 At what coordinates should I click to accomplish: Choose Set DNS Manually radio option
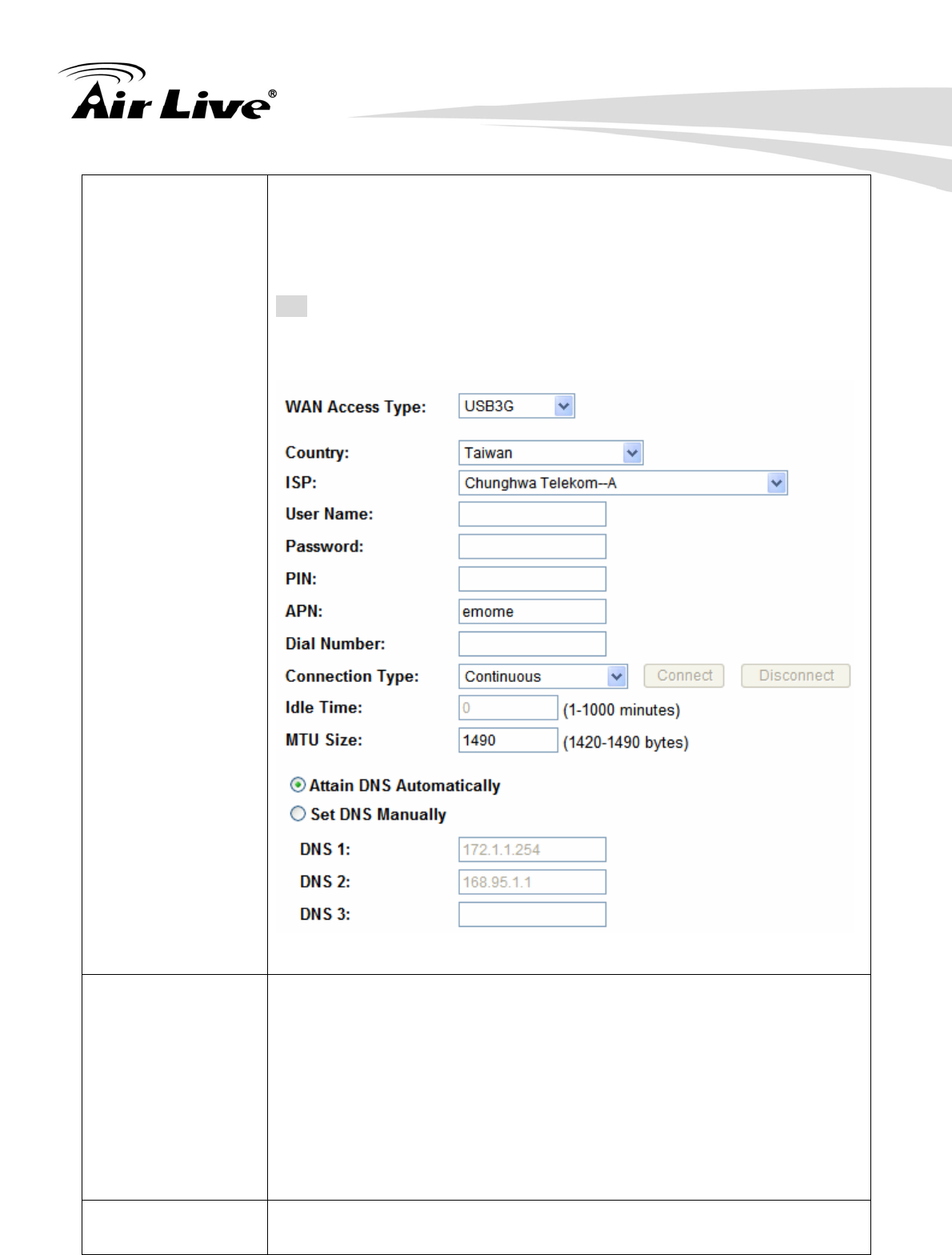tap(298, 813)
